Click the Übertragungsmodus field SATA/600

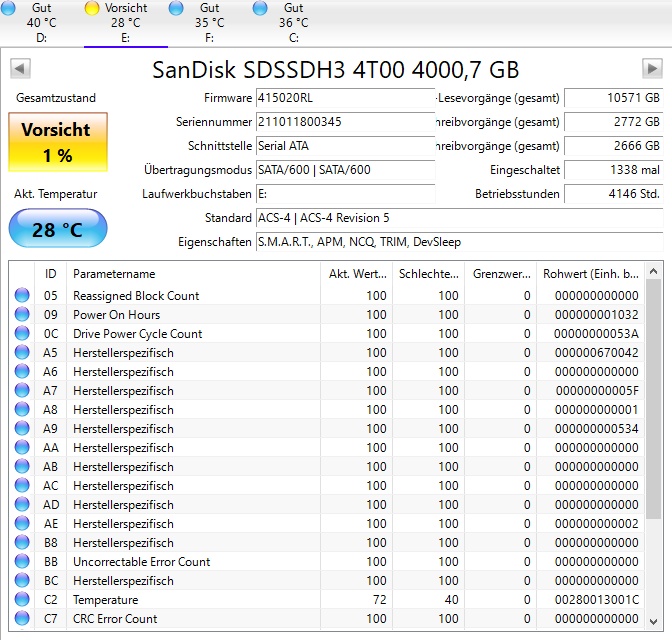345,170
